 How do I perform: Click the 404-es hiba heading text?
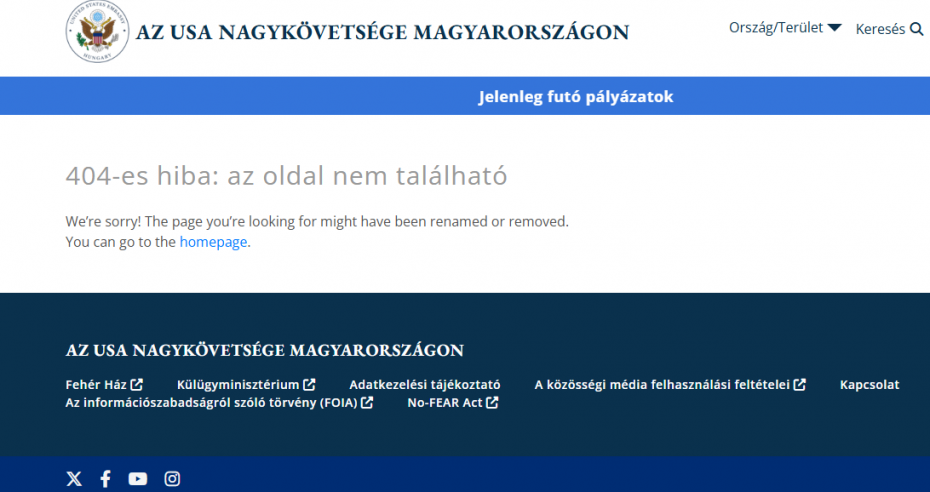(286, 176)
